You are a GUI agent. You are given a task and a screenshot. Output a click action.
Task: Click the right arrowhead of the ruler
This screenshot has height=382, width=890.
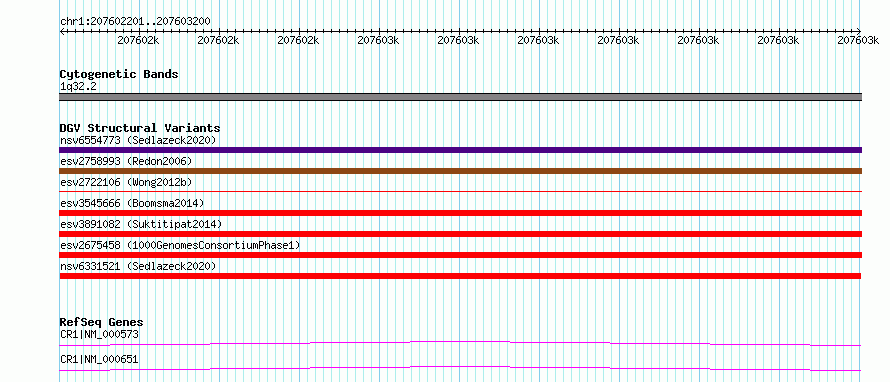point(859,31)
